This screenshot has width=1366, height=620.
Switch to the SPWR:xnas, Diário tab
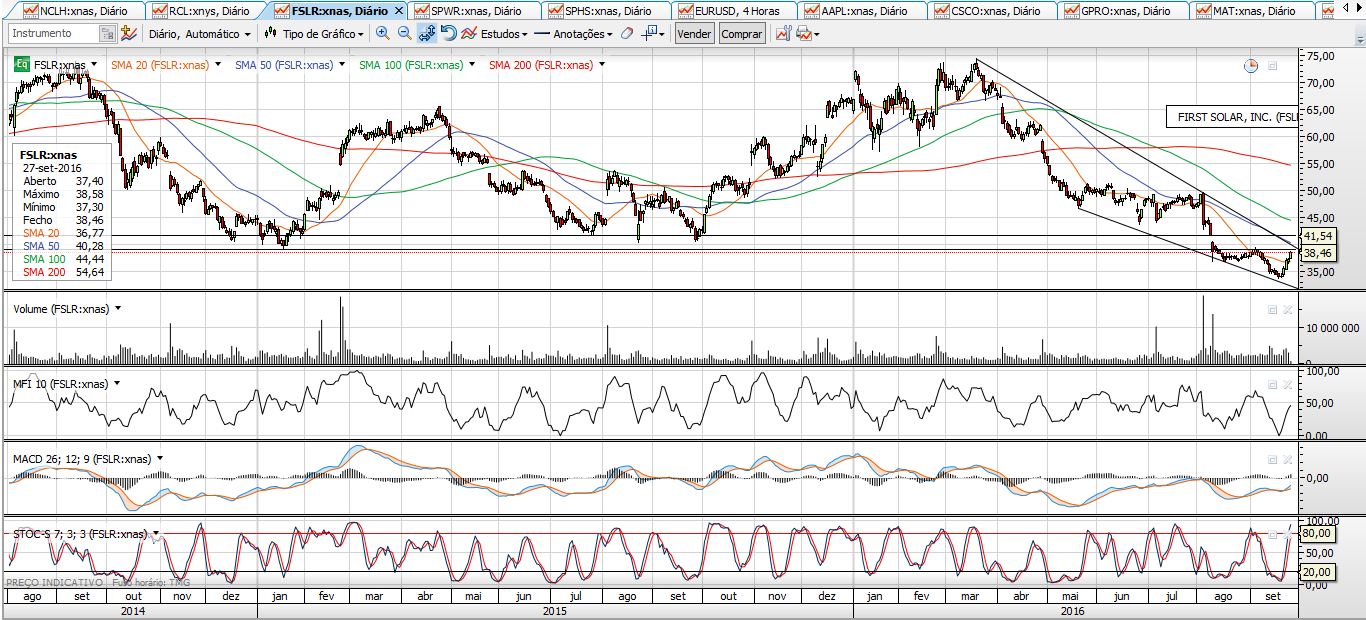click(x=474, y=11)
